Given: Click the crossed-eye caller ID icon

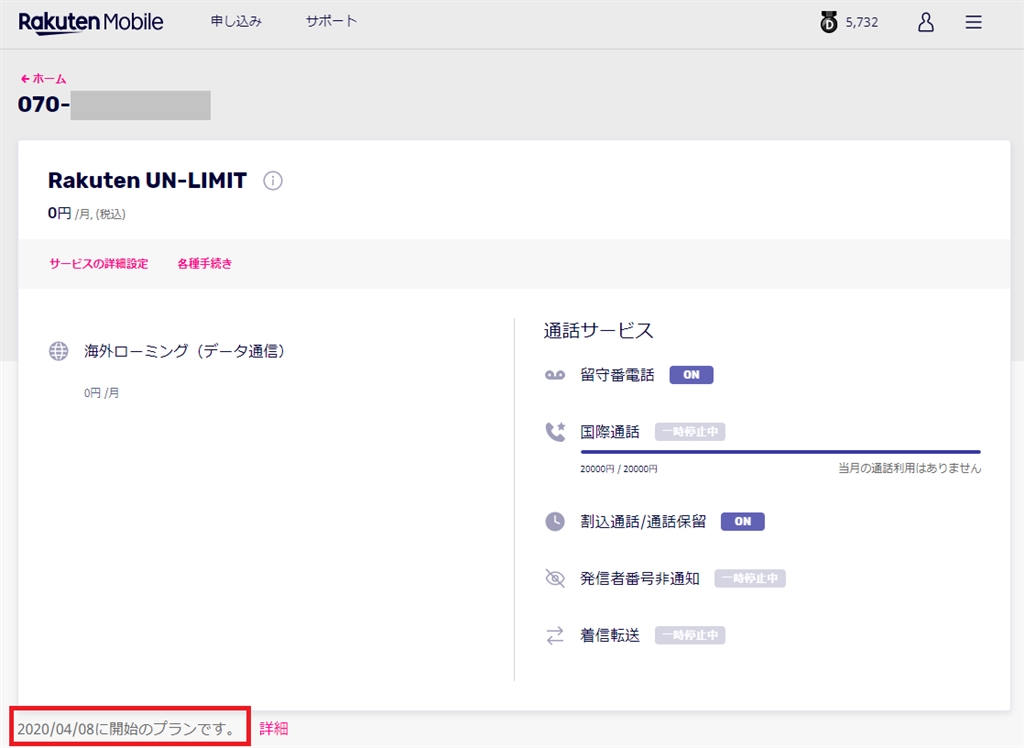Looking at the screenshot, I should pos(555,578).
